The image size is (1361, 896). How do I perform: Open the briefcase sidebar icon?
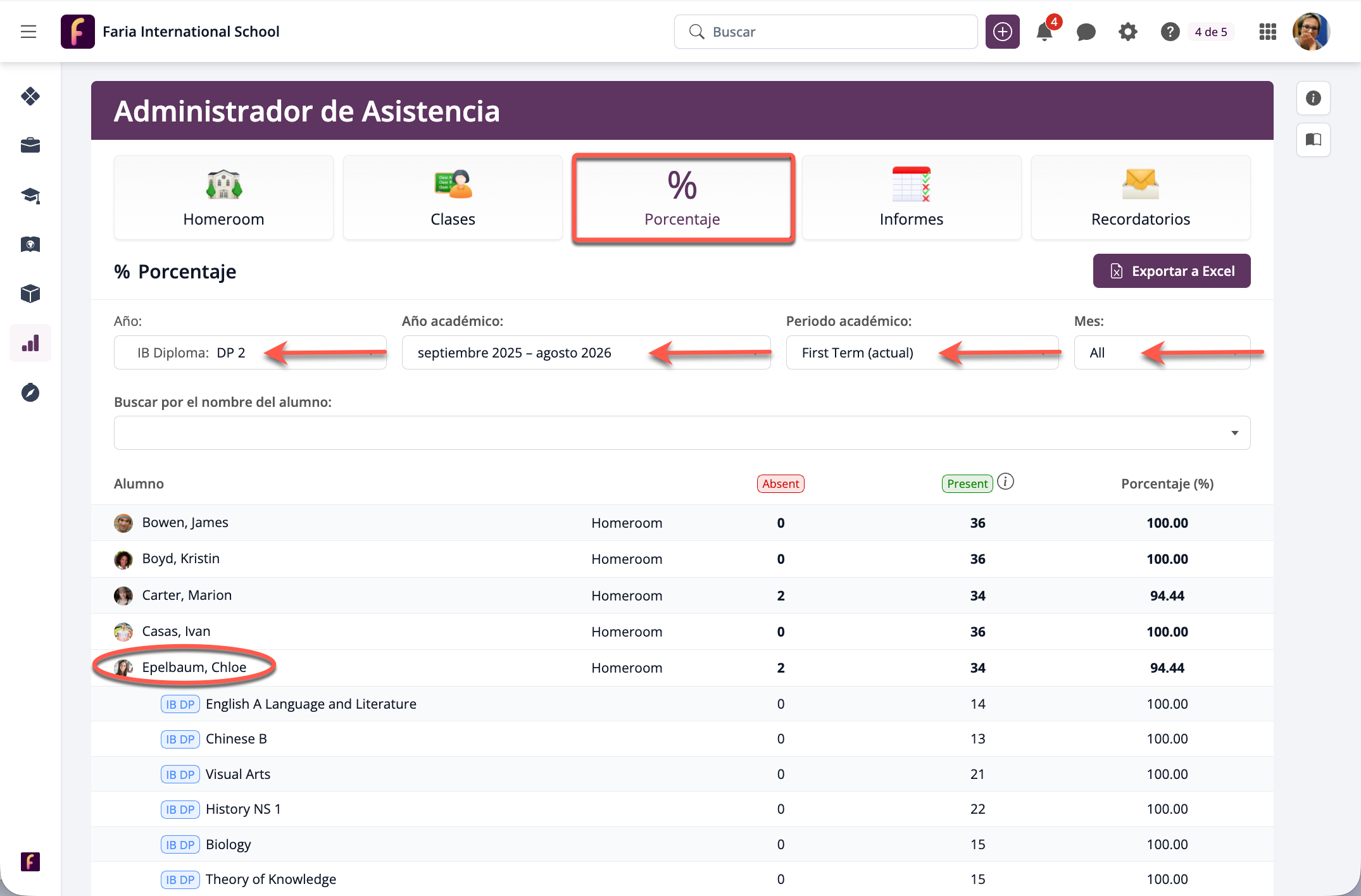[30, 146]
